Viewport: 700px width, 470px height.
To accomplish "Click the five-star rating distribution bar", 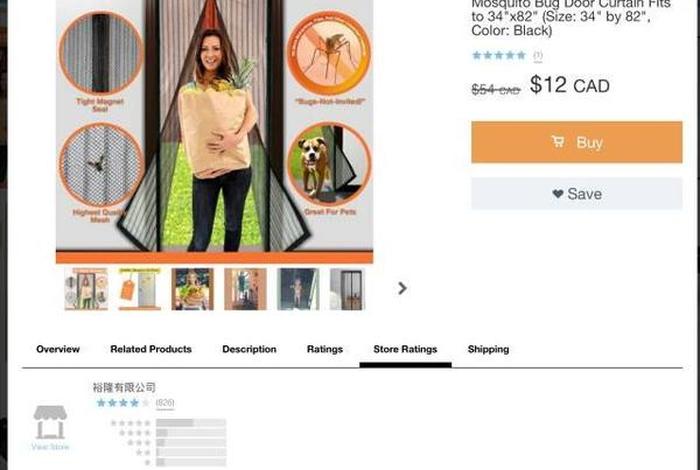I will coord(191,423).
